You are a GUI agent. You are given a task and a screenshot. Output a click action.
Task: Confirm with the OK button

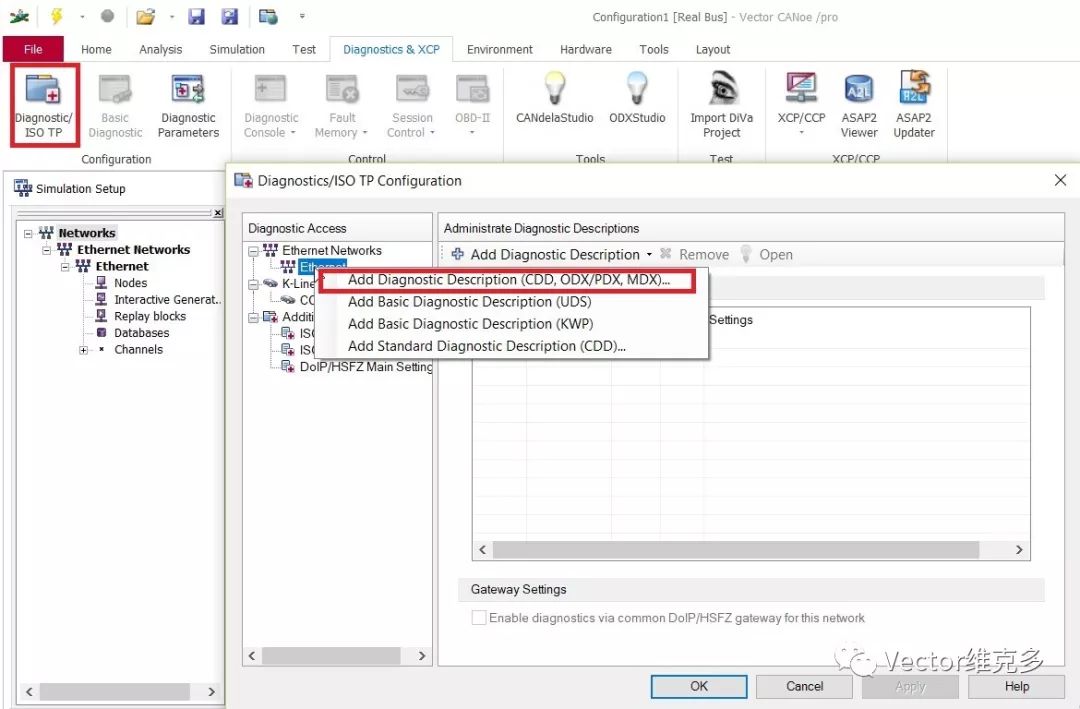698,686
